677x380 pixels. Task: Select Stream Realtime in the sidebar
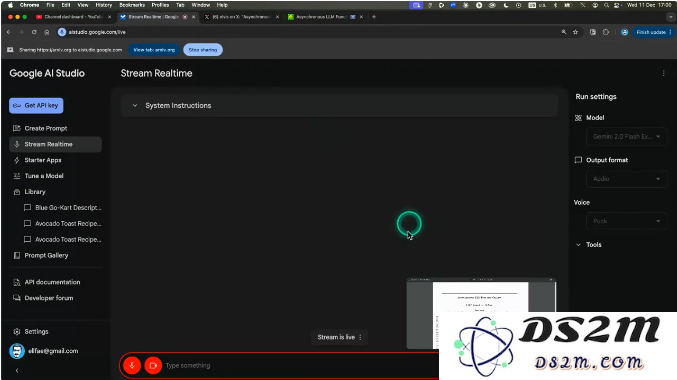(x=55, y=144)
